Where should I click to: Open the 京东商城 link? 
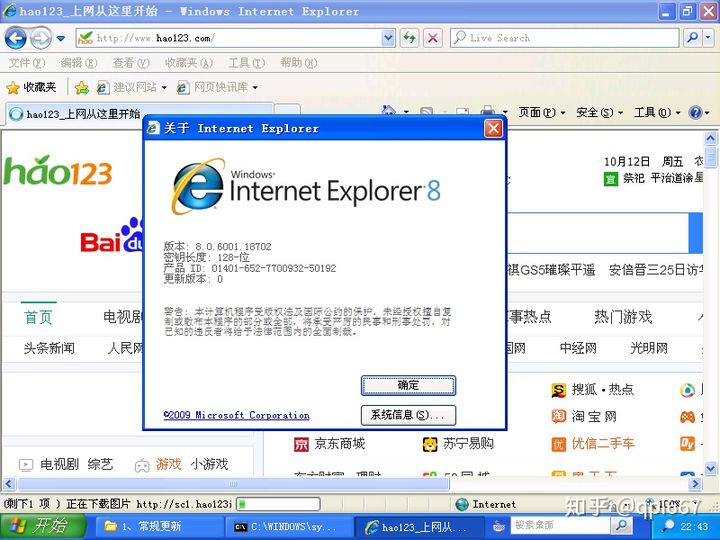coord(339,444)
